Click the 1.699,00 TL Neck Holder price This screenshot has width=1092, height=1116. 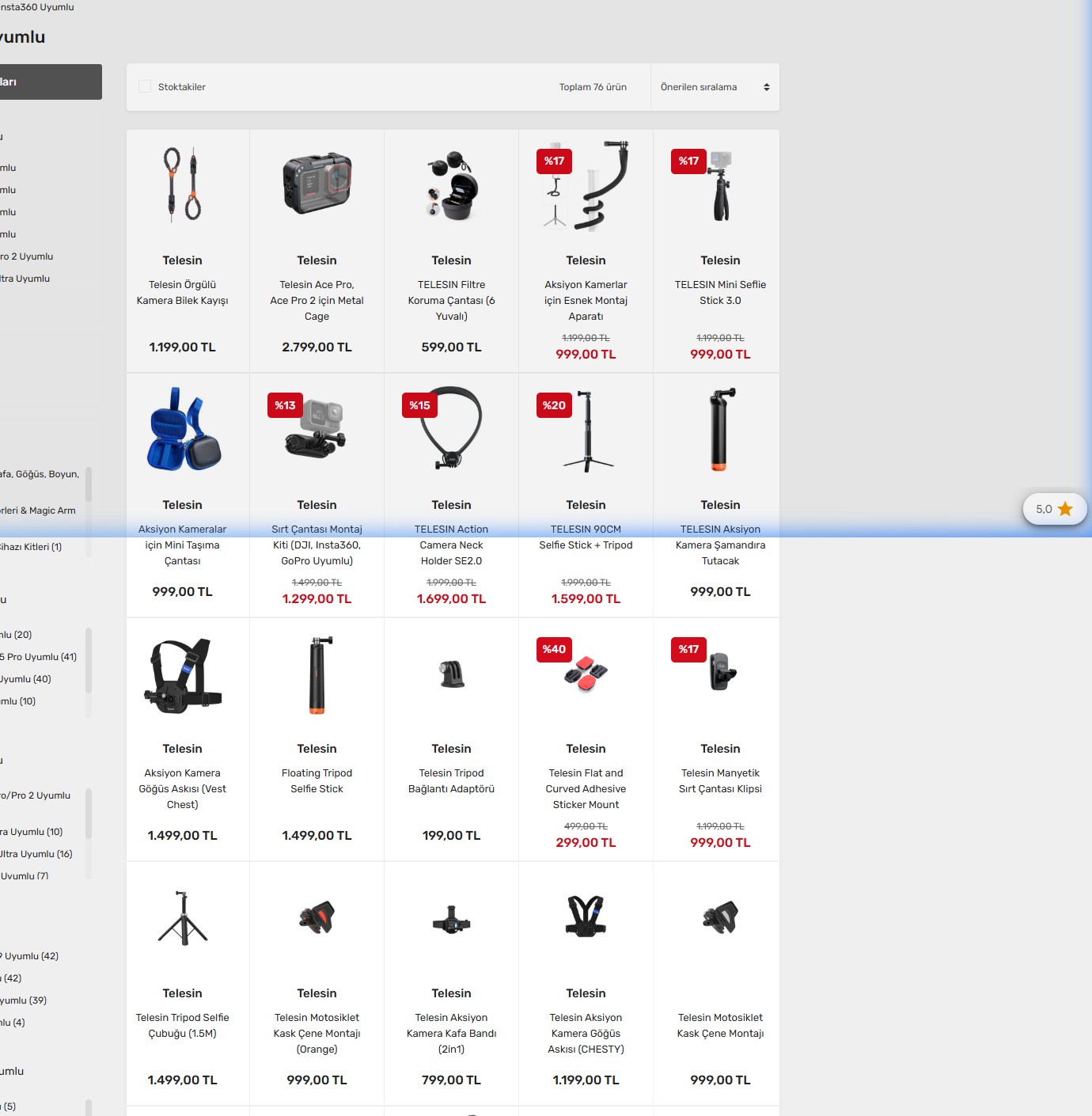pos(452,599)
